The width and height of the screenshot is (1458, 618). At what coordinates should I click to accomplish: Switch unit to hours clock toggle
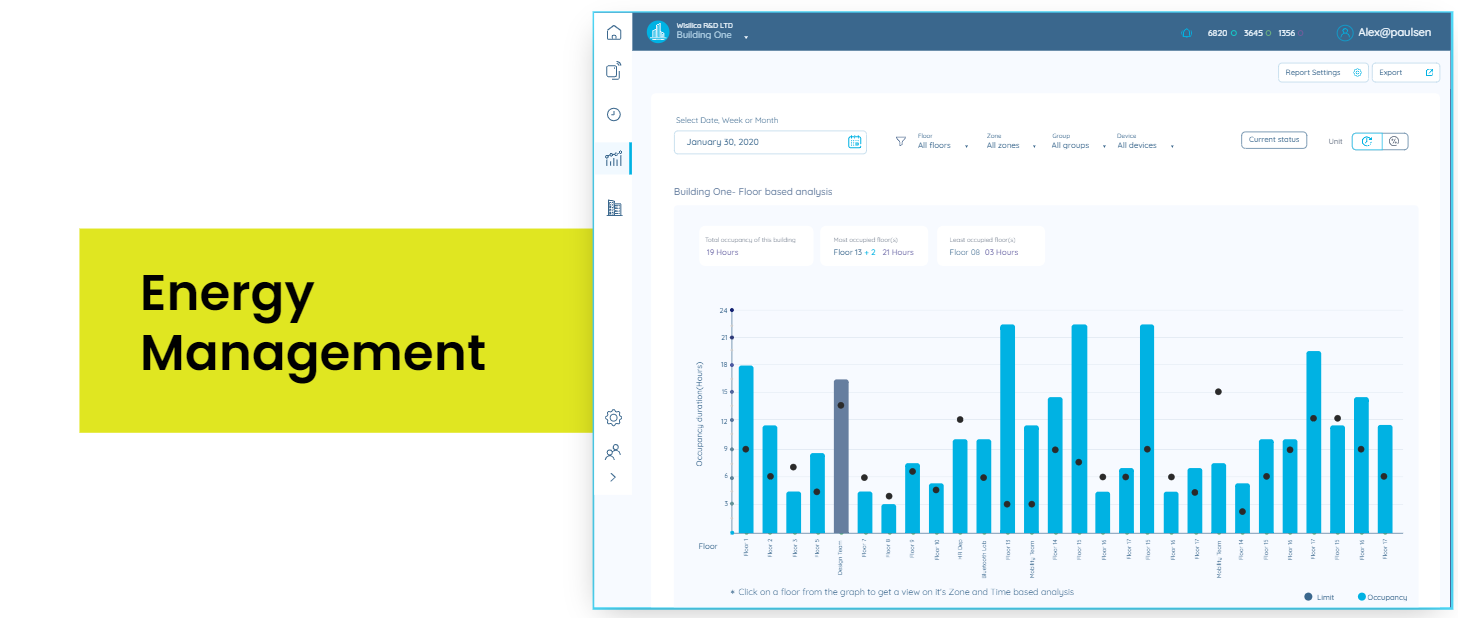tap(1367, 142)
